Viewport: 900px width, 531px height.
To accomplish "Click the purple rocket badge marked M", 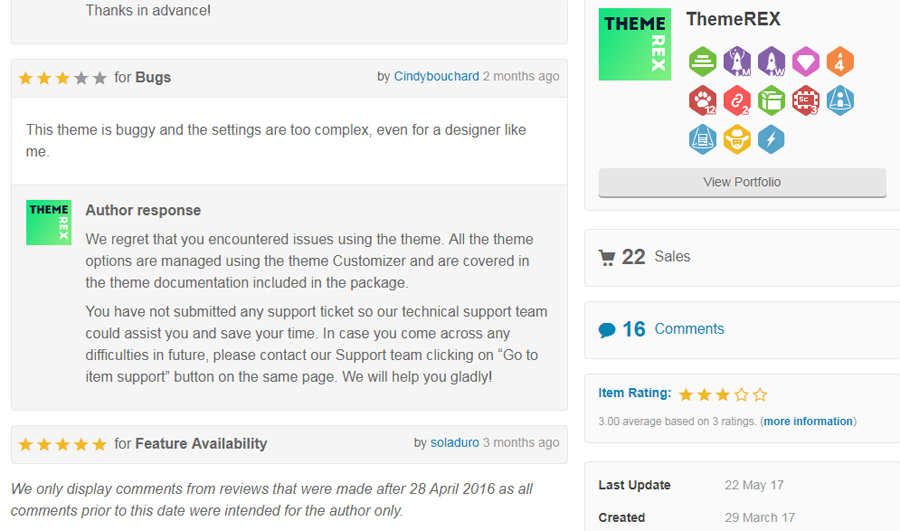I will click(x=737, y=62).
